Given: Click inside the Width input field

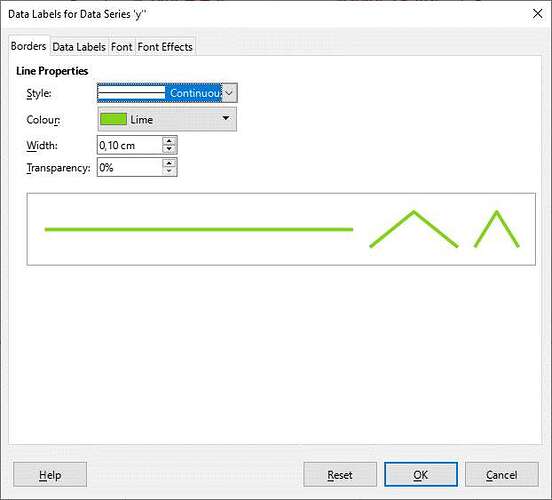Looking at the screenshot, I should pyautogui.click(x=130, y=145).
